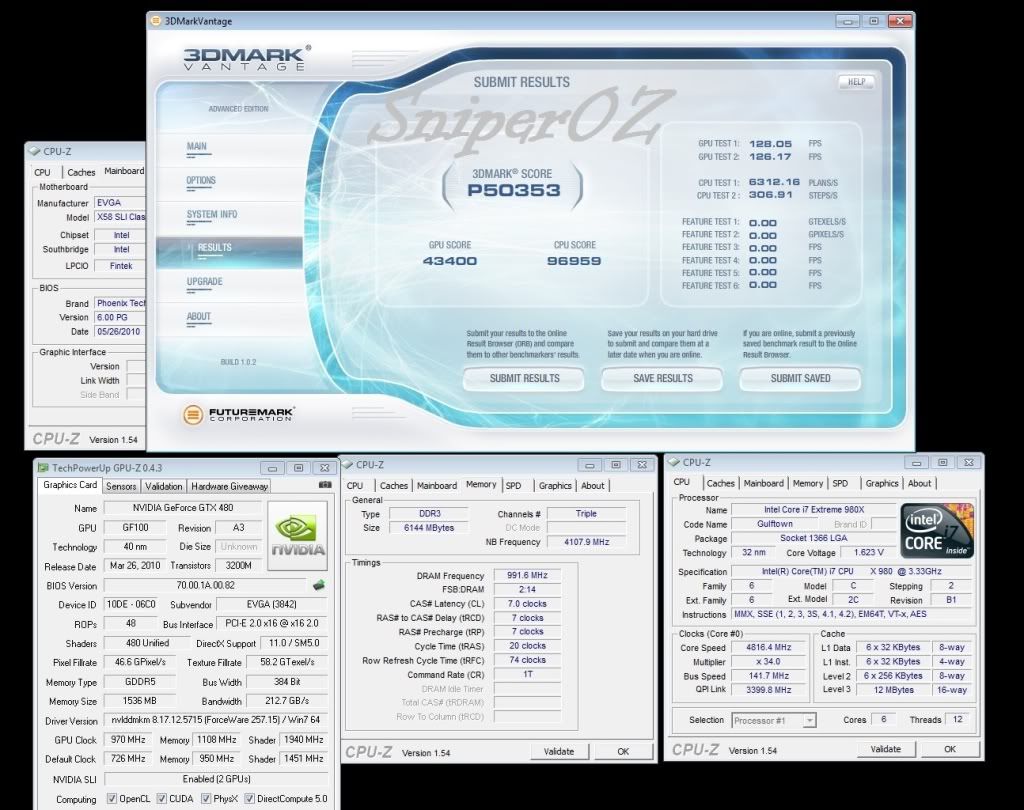Click the Futuremark Corporation logo
Screen dimensions: 1024x810
(240, 414)
